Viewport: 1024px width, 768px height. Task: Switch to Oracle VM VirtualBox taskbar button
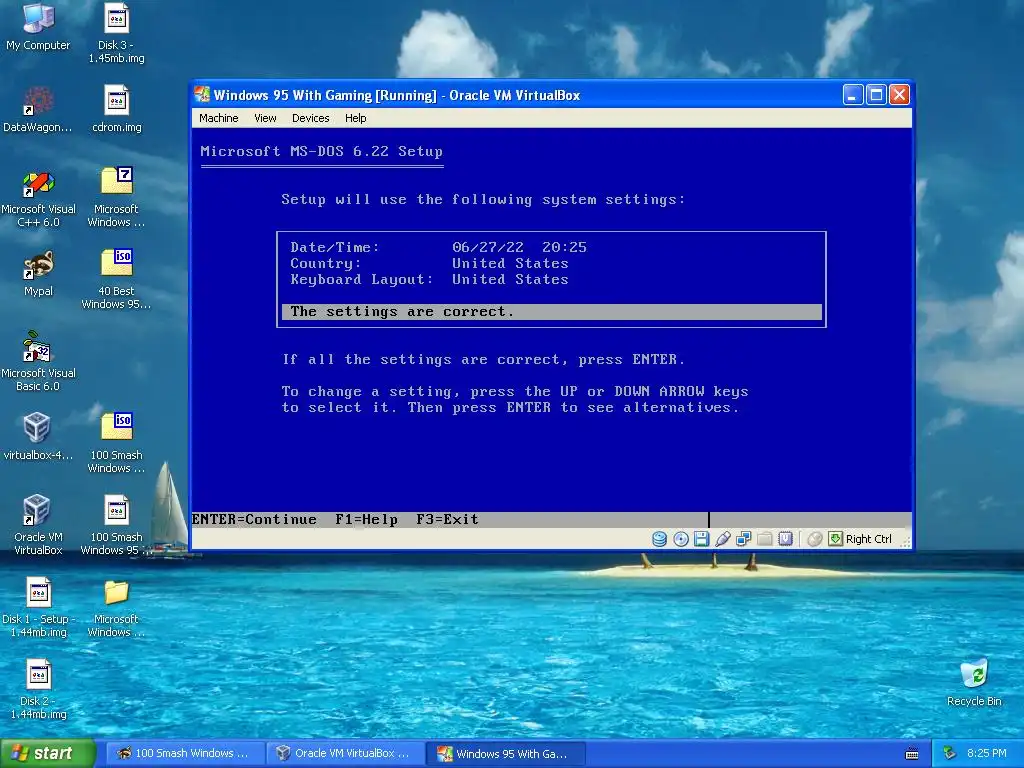(x=345, y=753)
